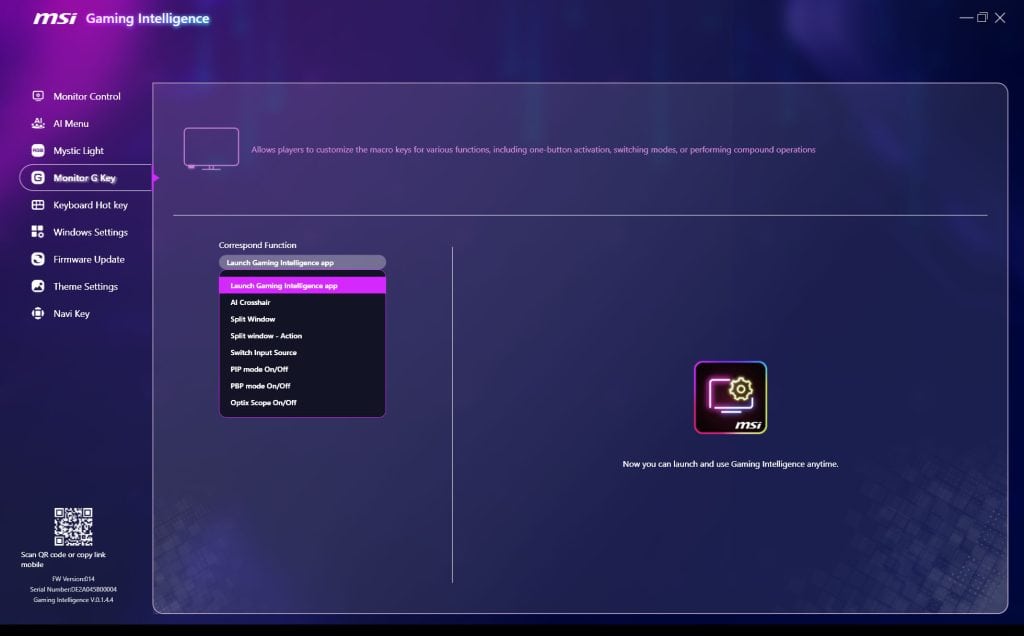Click the Windows Settings sidebar icon
The width and height of the screenshot is (1024, 636).
pyautogui.click(x=38, y=231)
